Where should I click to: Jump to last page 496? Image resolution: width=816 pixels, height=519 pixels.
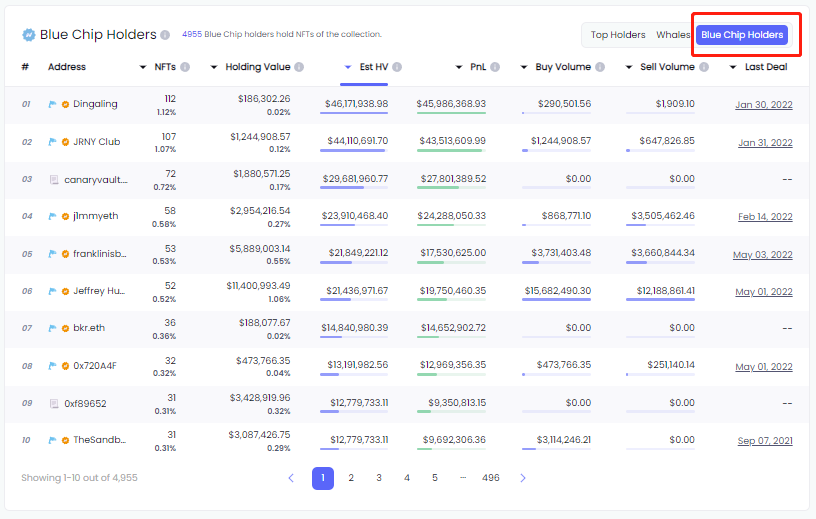point(491,478)
